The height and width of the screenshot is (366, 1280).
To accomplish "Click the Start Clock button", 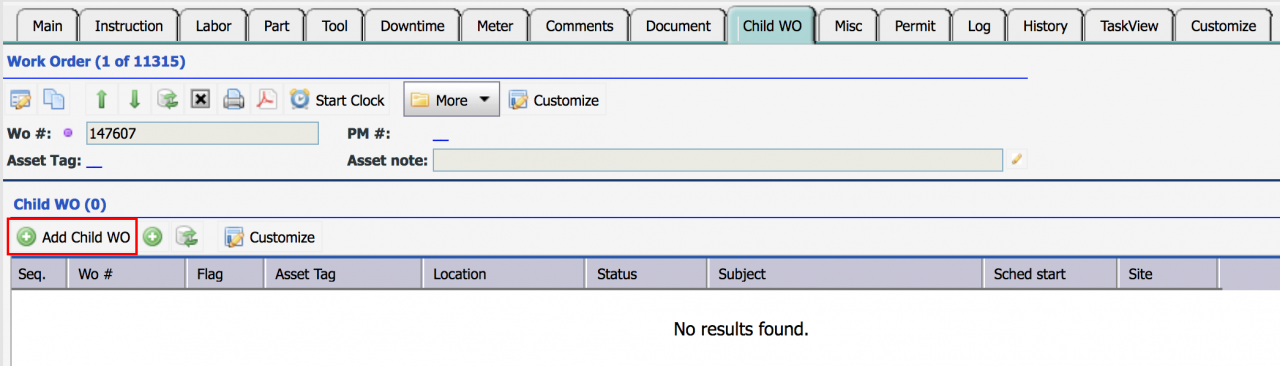I will pos(338,100).
